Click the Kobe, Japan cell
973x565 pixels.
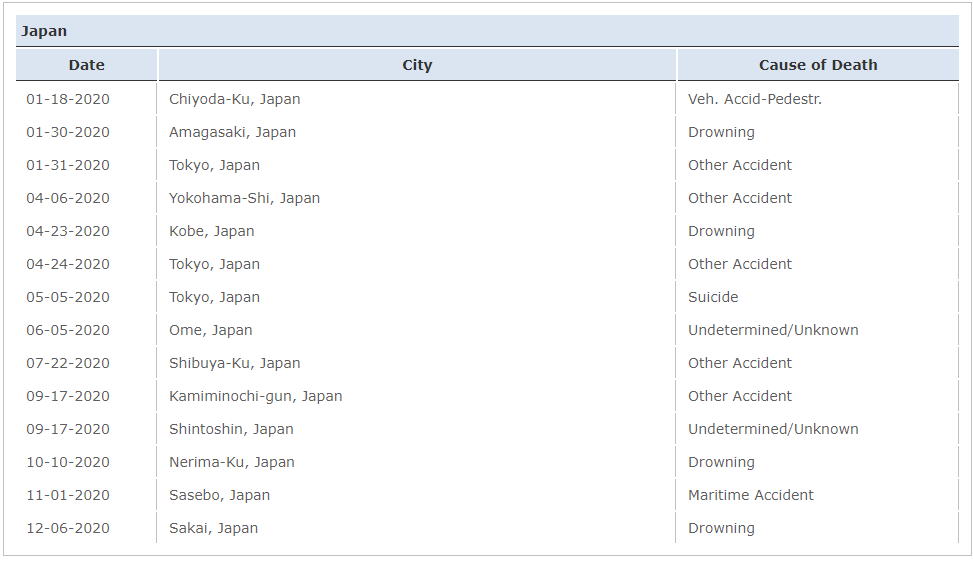click(x=212, y=231)
